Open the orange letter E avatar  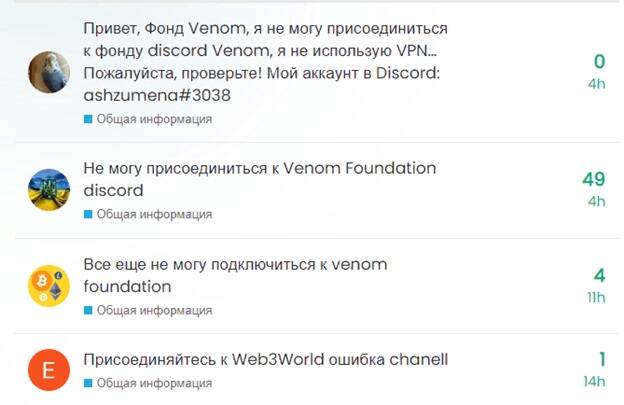tap(47, 370)
